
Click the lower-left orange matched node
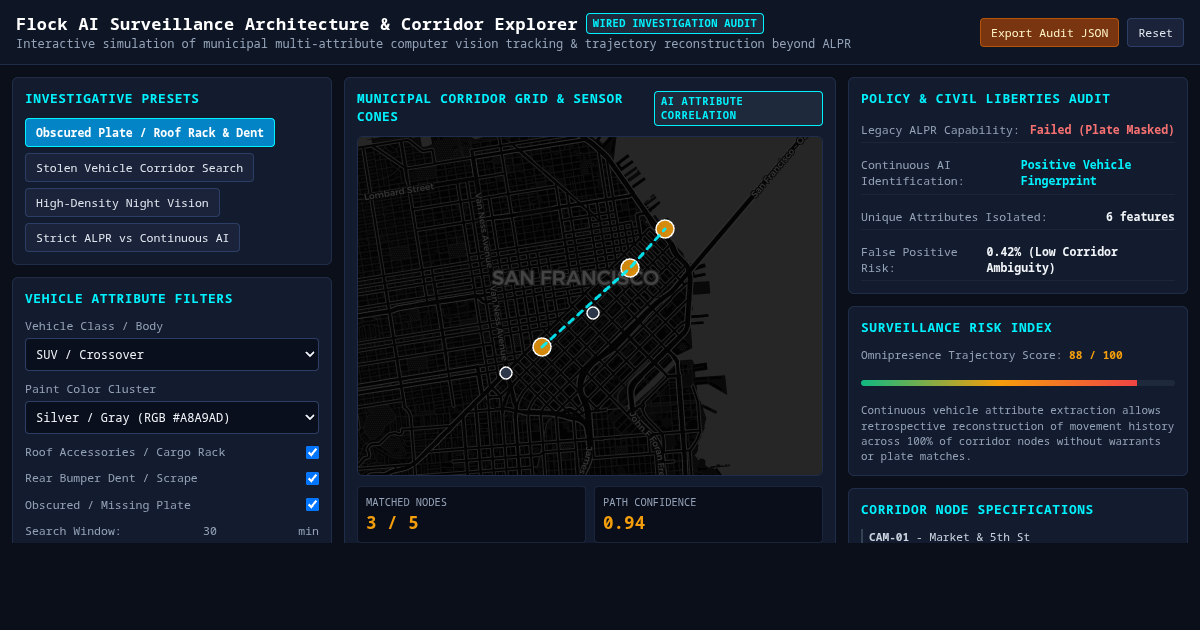click(542, 347)
